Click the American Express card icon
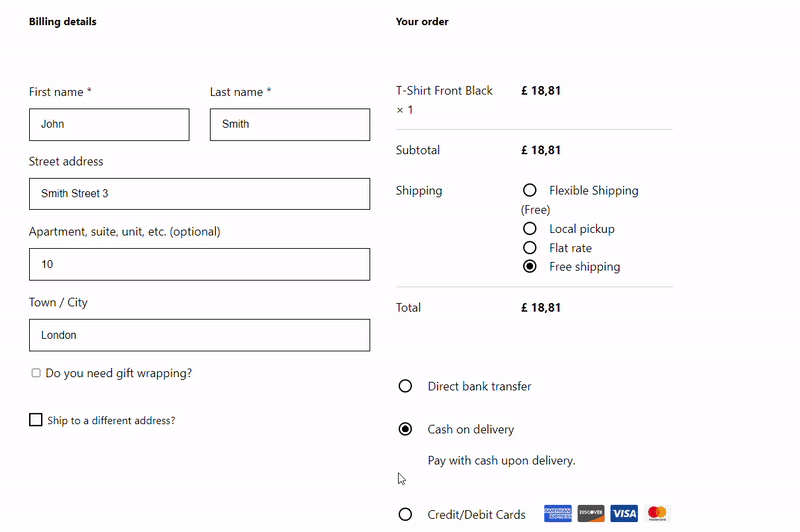 [558, 513]
